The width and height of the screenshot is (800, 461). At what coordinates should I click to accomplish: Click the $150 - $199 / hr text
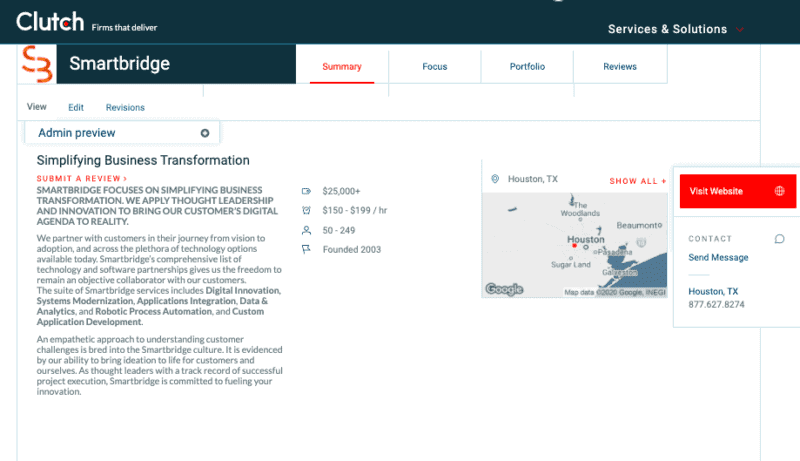[355, 210]
